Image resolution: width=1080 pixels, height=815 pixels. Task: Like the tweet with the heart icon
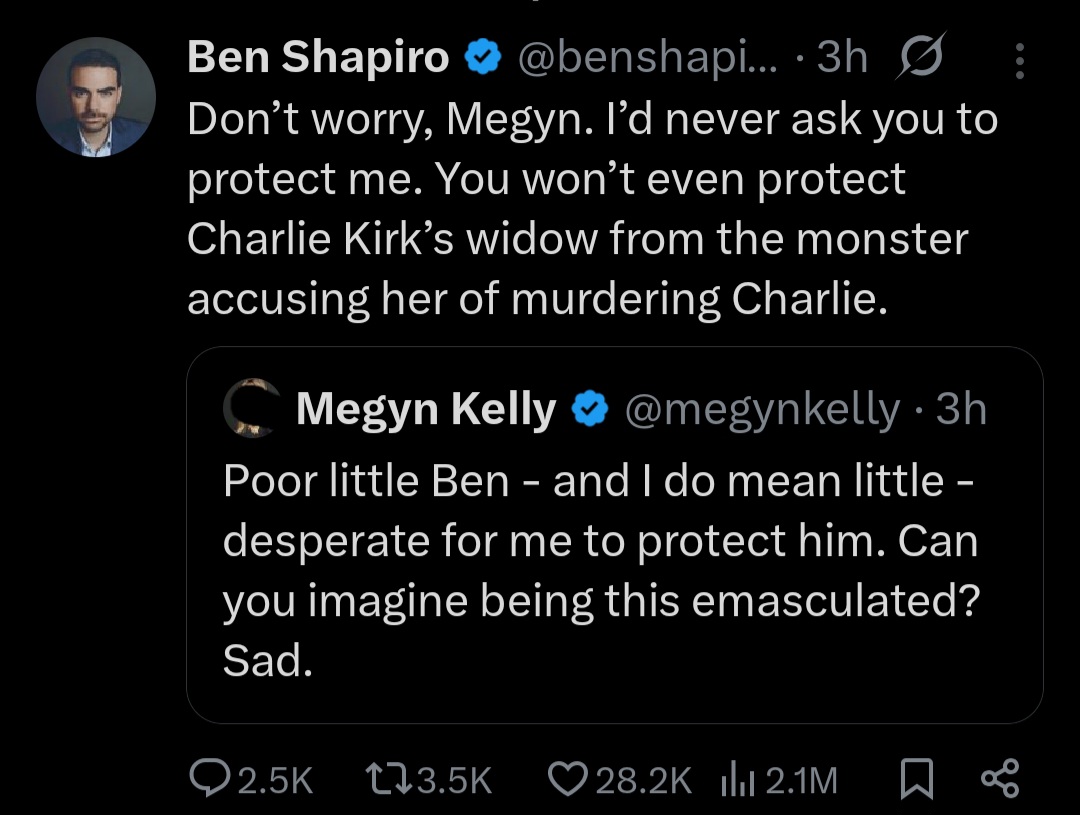point(568,779)
